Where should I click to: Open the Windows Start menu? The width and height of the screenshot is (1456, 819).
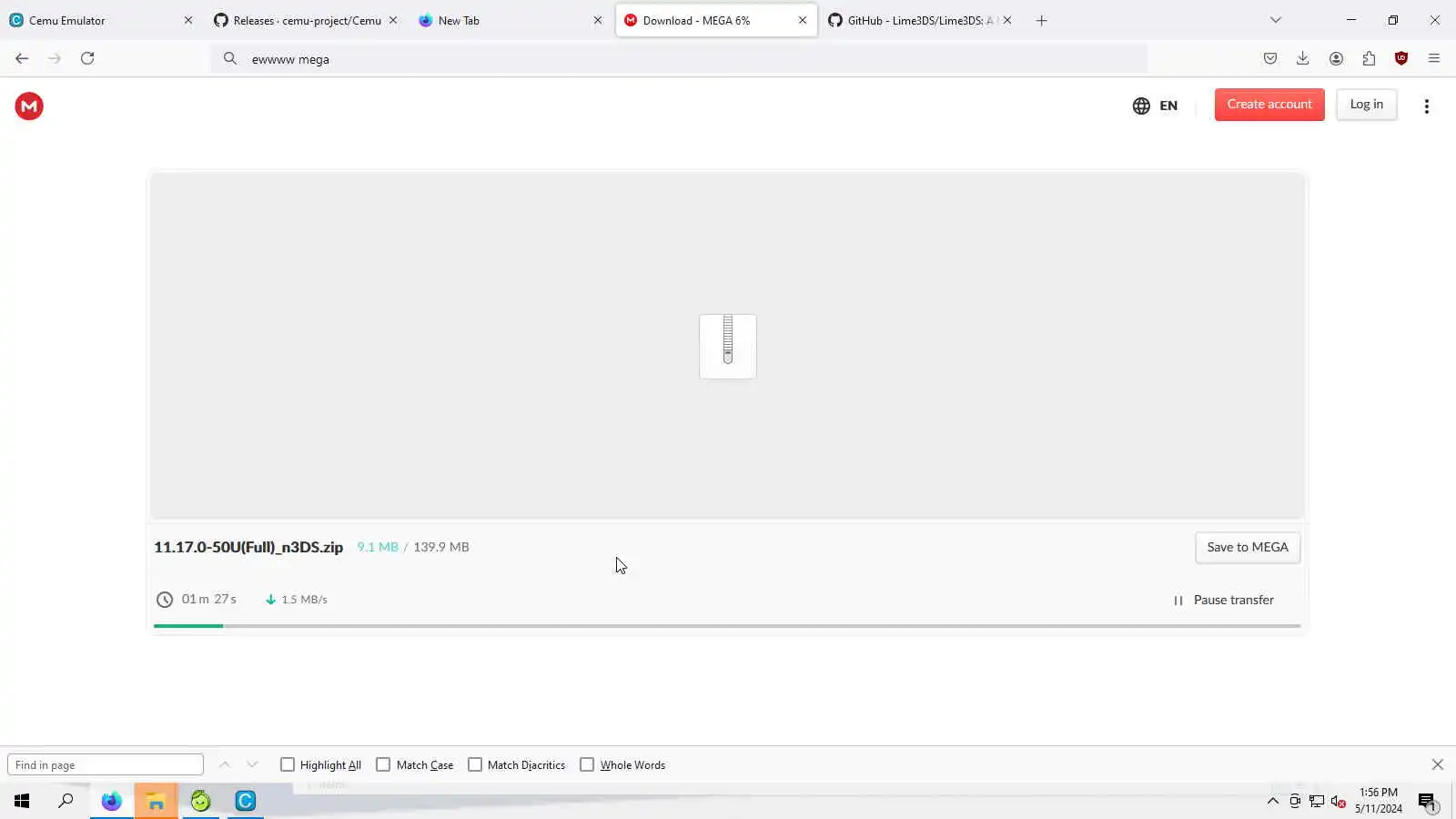22,801
